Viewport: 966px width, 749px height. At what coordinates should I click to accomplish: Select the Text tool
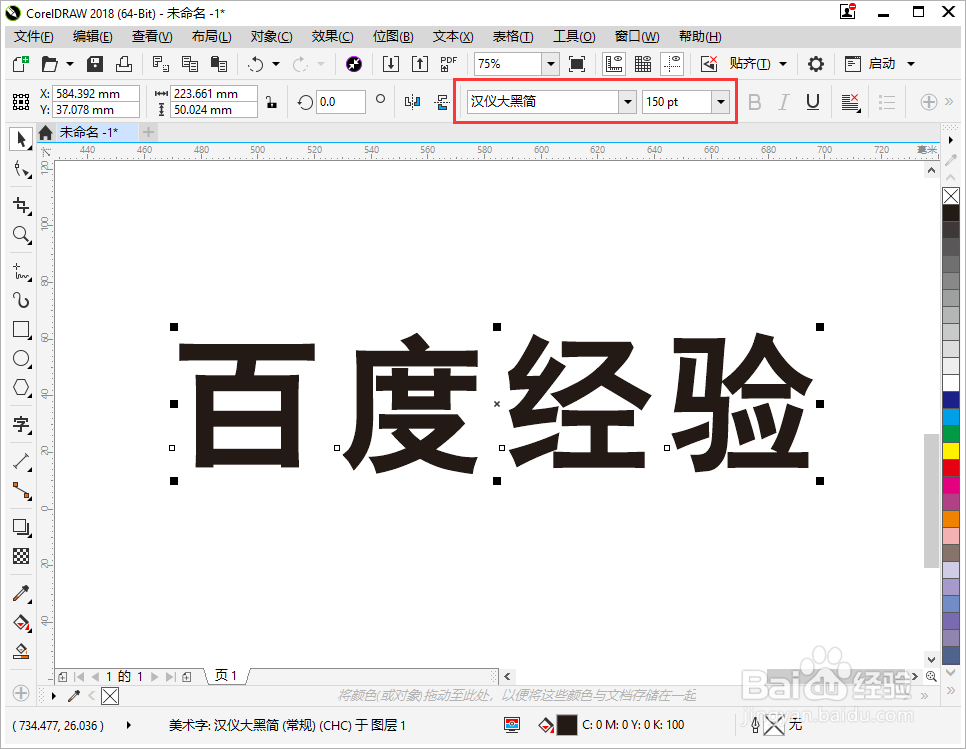[x=22, y=424]
